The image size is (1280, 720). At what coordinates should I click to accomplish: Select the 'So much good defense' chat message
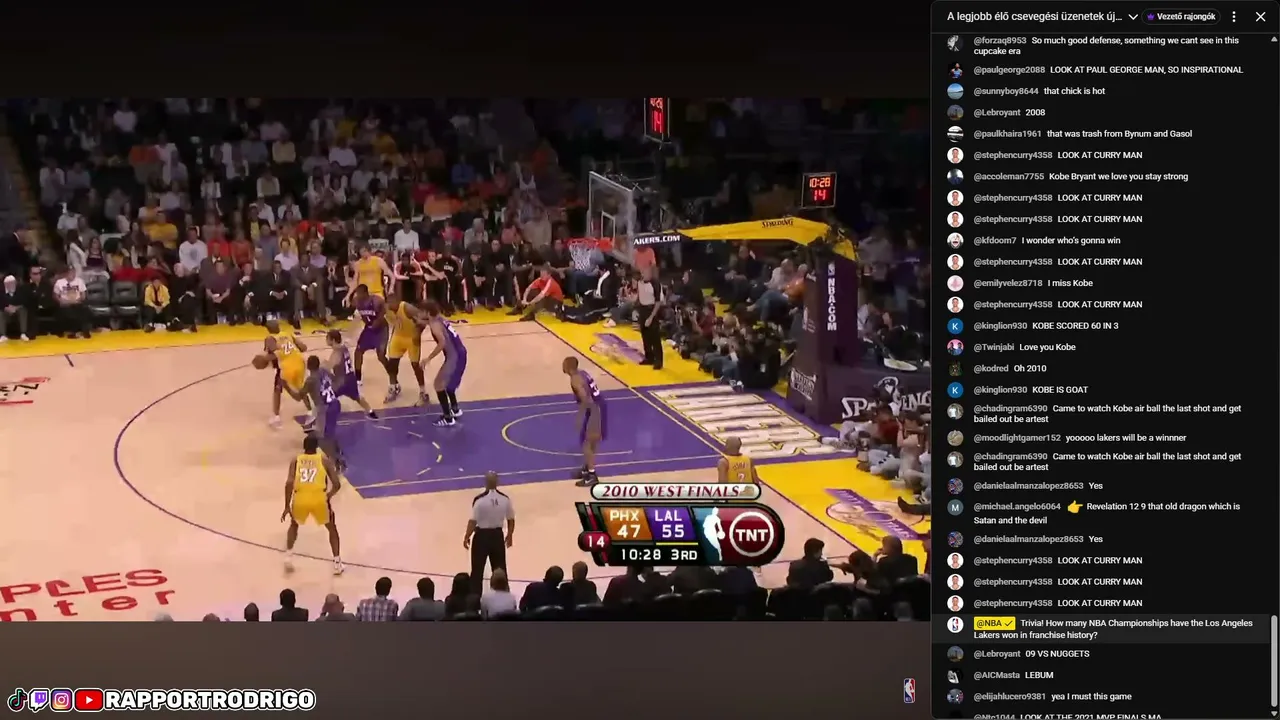click(1106, 46)
